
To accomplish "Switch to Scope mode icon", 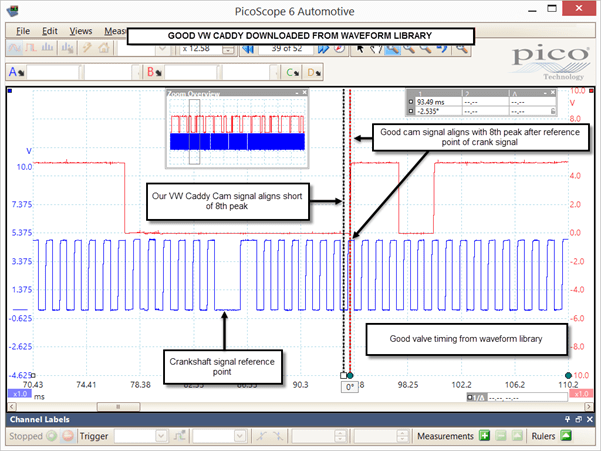I will pos(15,48).
